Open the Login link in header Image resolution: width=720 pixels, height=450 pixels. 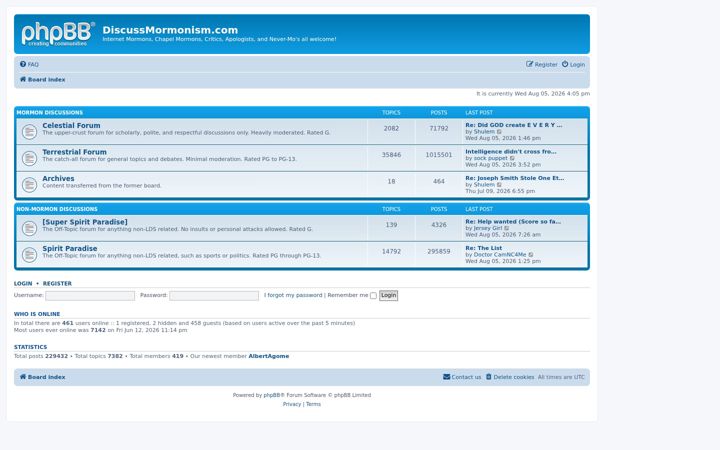[x=577, y=65]
